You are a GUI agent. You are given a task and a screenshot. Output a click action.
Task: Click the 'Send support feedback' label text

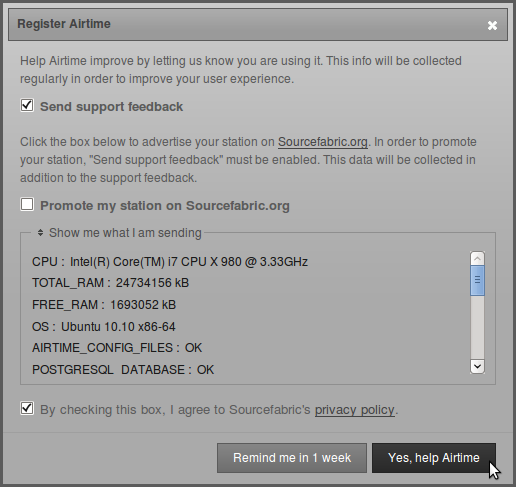tap(111, 107)
